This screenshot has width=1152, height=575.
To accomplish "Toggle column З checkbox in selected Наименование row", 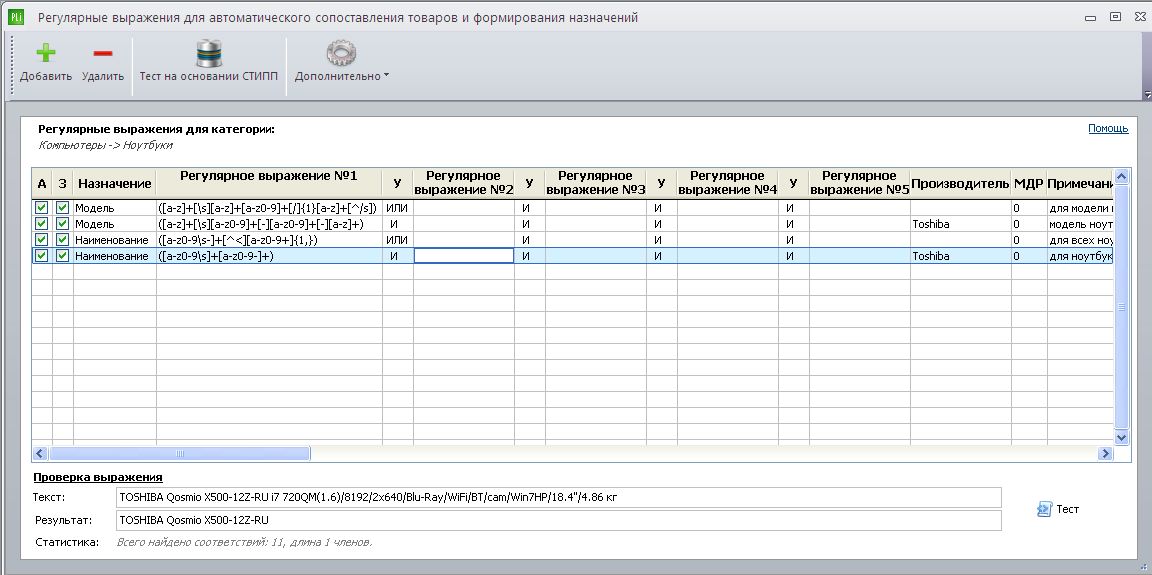I will tap(62, 256).
